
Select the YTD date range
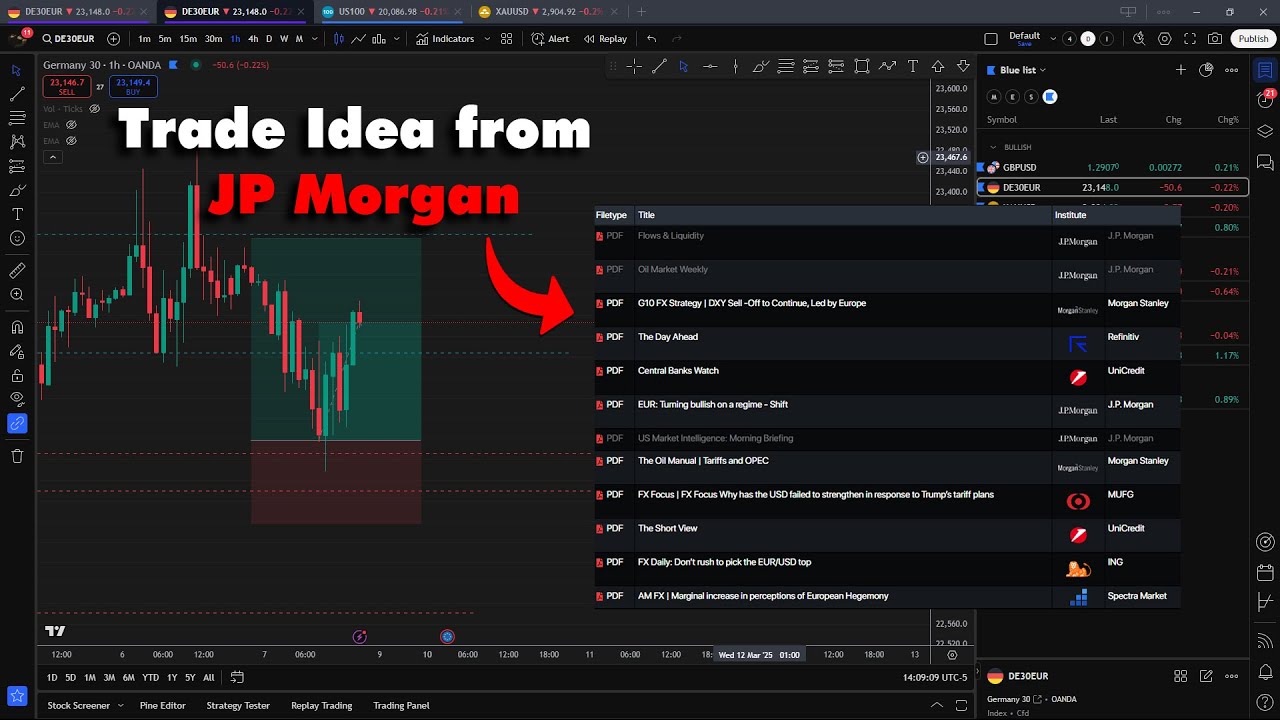[x=150, y=677]
